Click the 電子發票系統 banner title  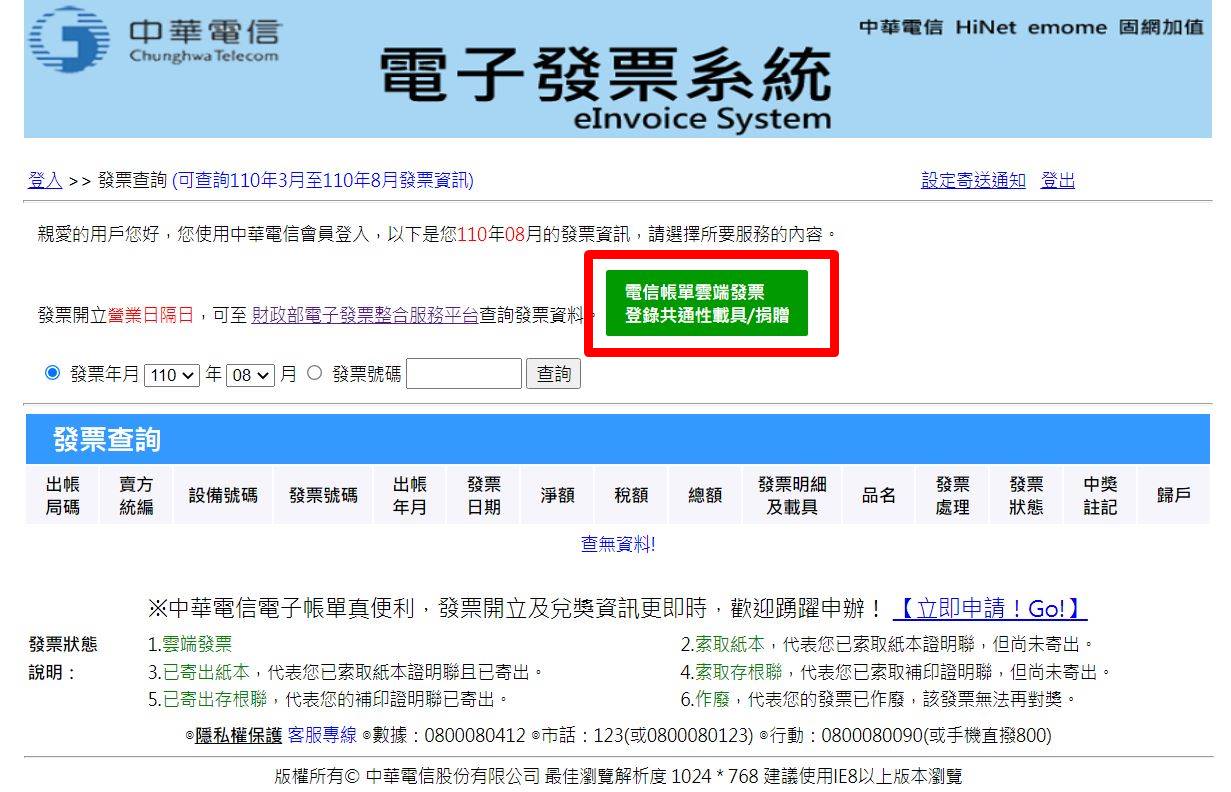coord(606,75)
